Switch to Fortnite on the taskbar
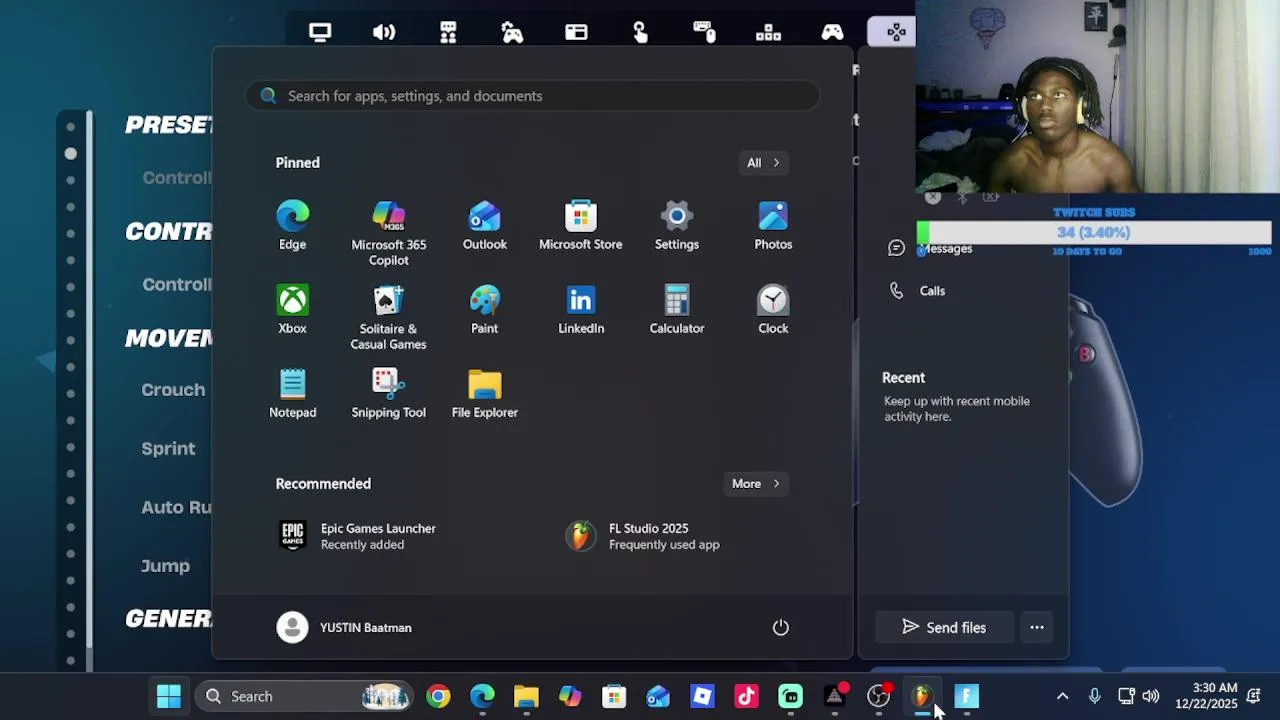 point(966,696)
